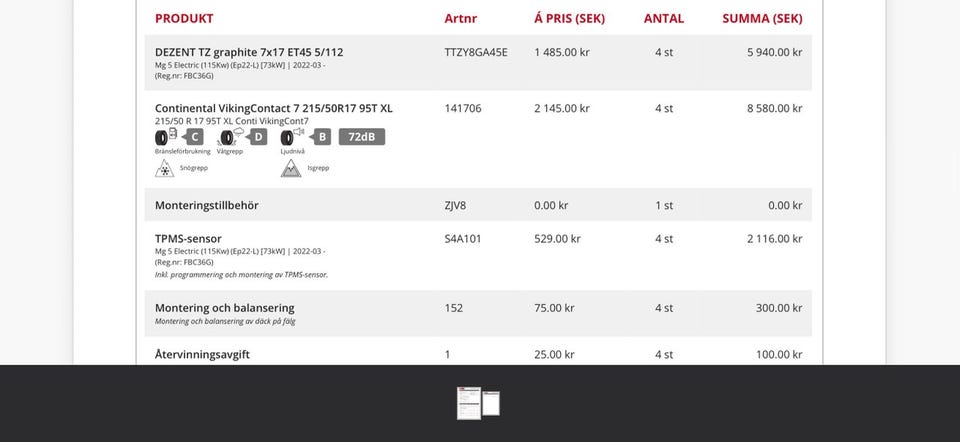Open the first page thumbnail
The width and height of the screenshot is (960, 442).
(468, 403)
